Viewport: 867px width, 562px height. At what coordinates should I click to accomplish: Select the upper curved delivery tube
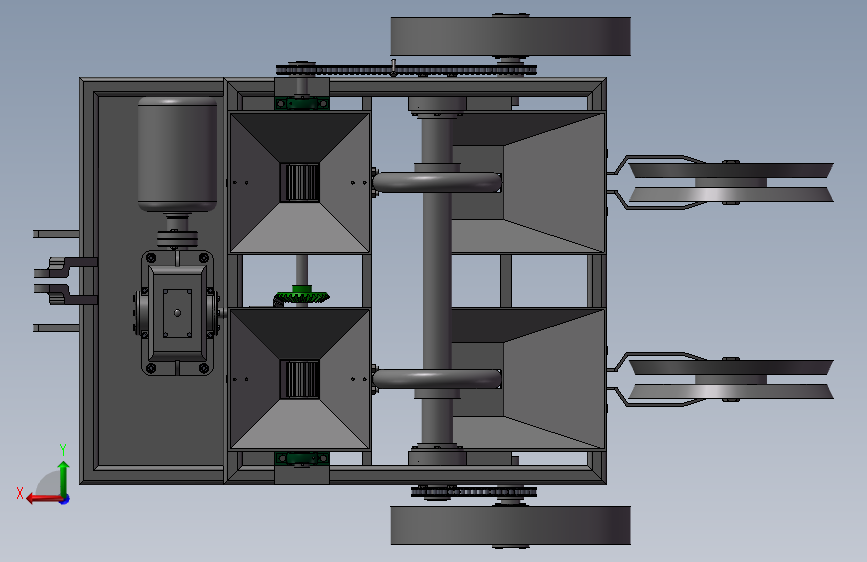tap(437, 183)
